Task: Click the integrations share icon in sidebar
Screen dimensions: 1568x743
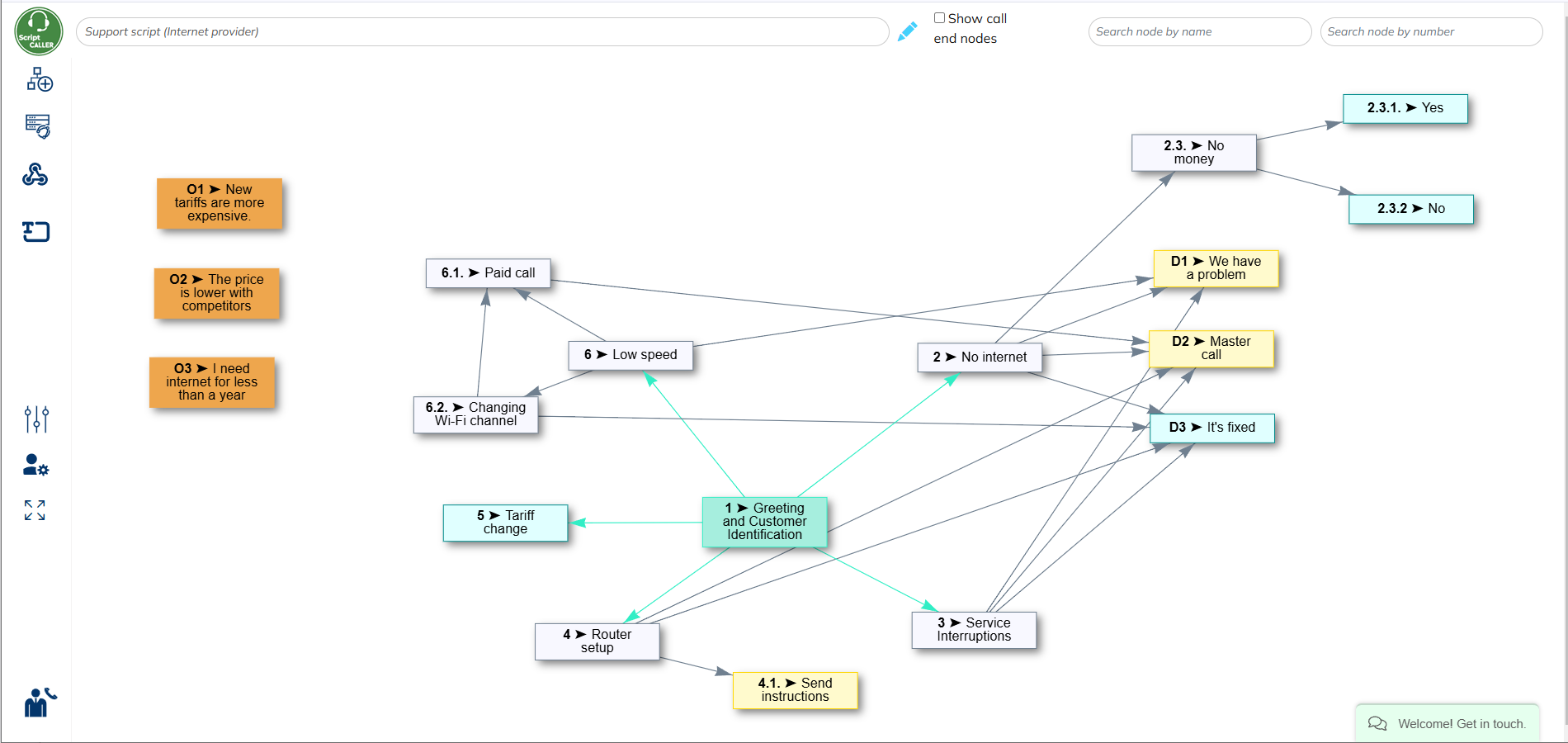Action: pos(36,175)
